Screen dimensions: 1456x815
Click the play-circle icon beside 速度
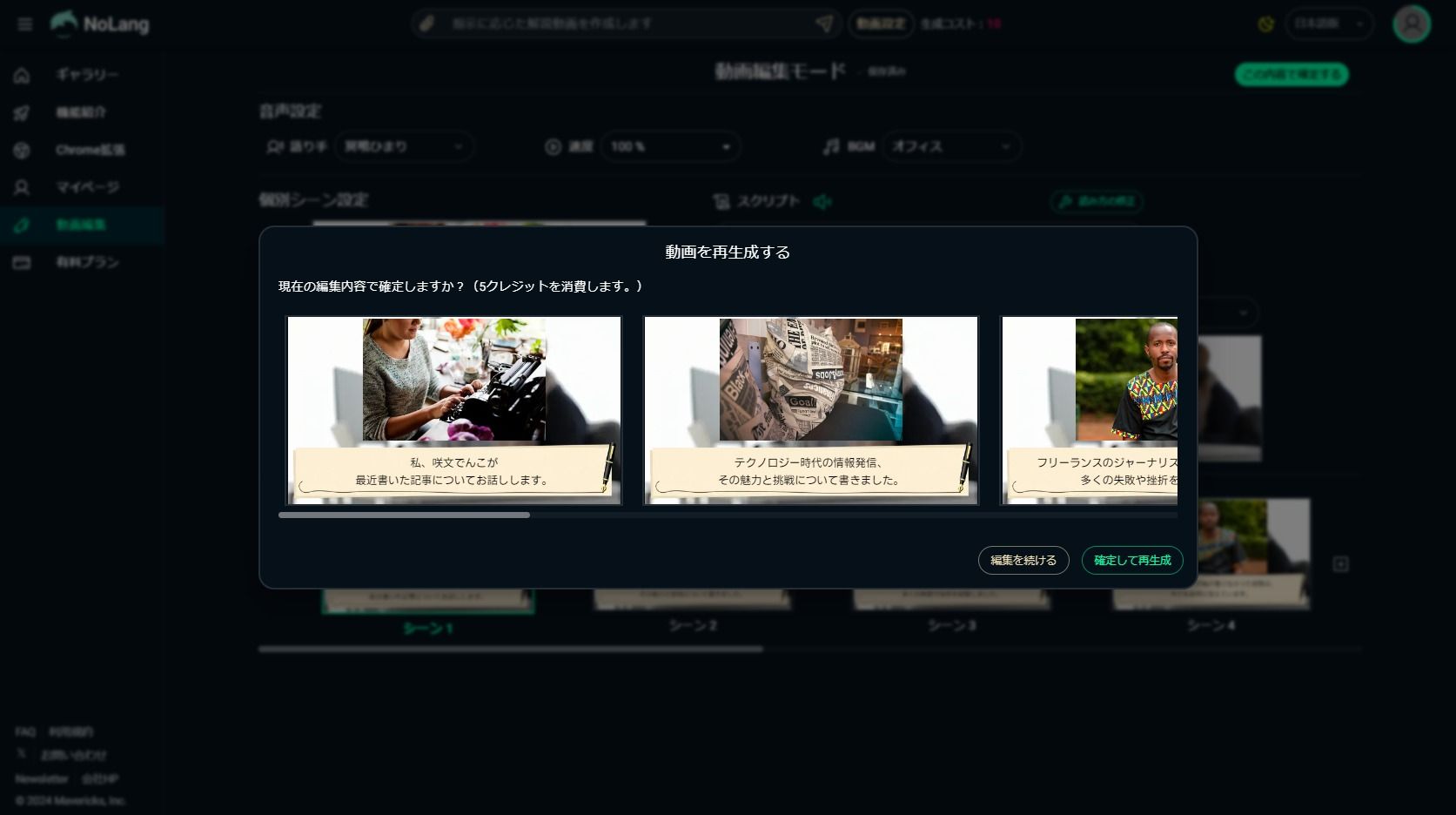point(554,146)
